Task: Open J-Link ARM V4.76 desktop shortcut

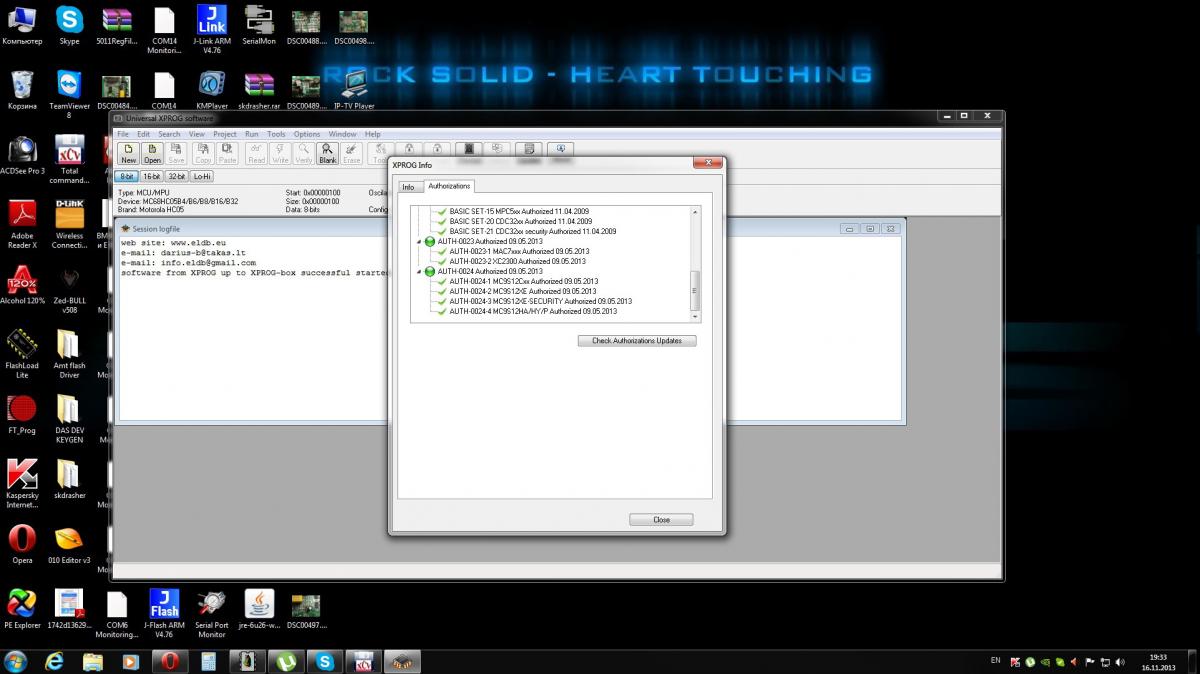Action: tap(211, 22)
